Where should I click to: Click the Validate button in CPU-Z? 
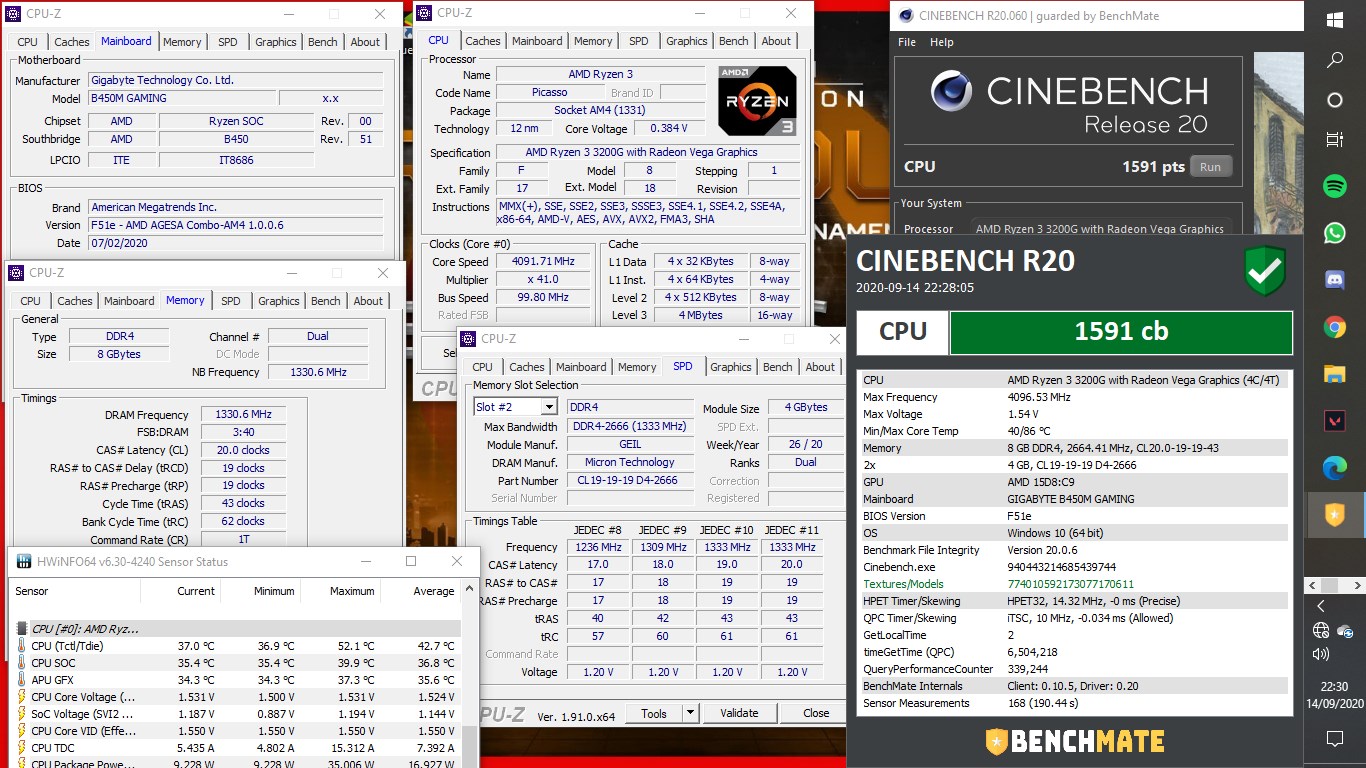[x=739, y=713]
